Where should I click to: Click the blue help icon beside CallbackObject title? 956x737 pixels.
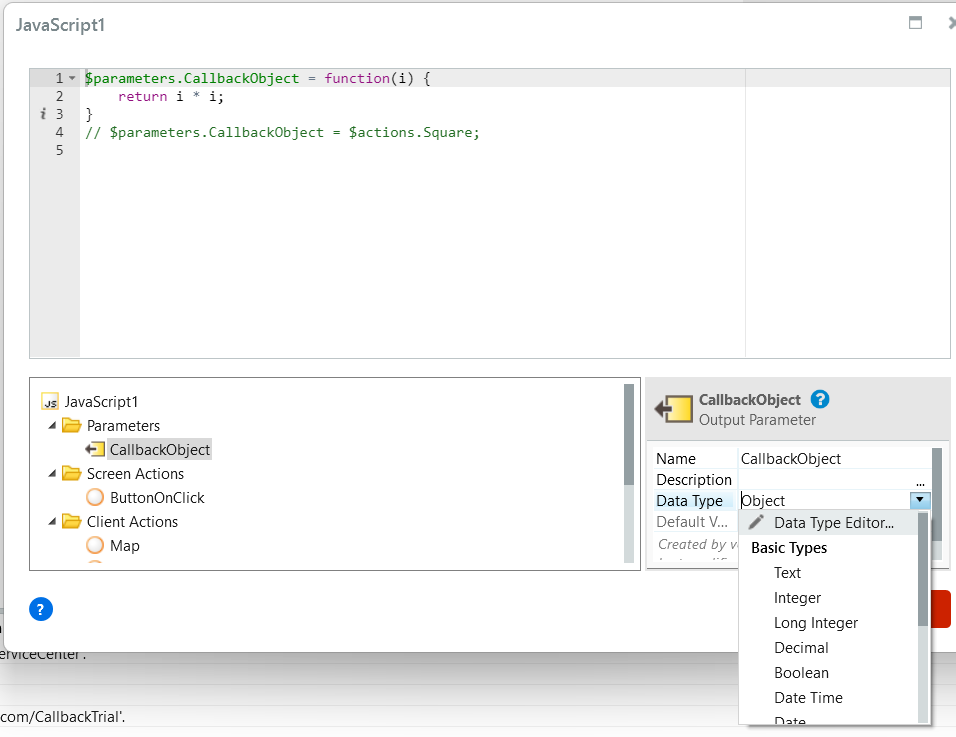coord(819,399)
